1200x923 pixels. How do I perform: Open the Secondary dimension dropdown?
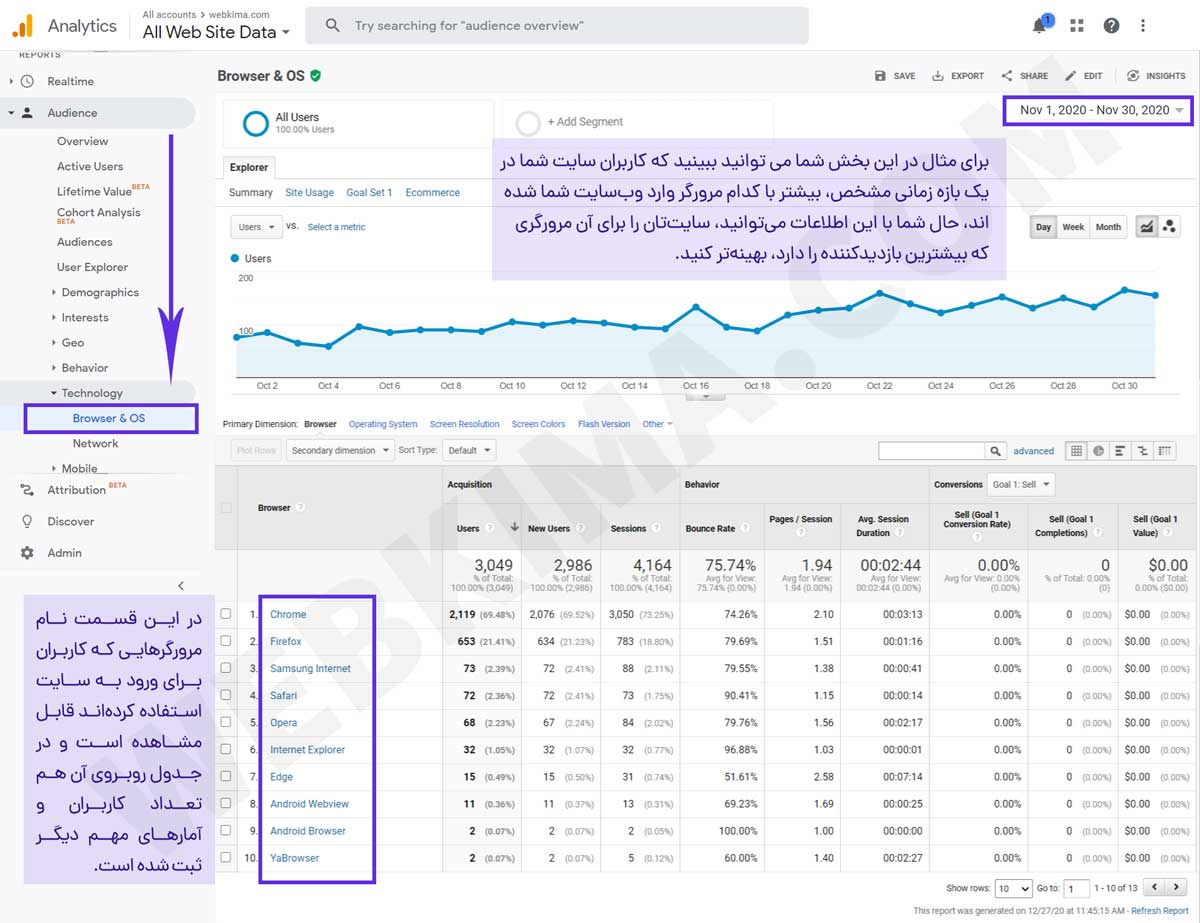(340, 451)
